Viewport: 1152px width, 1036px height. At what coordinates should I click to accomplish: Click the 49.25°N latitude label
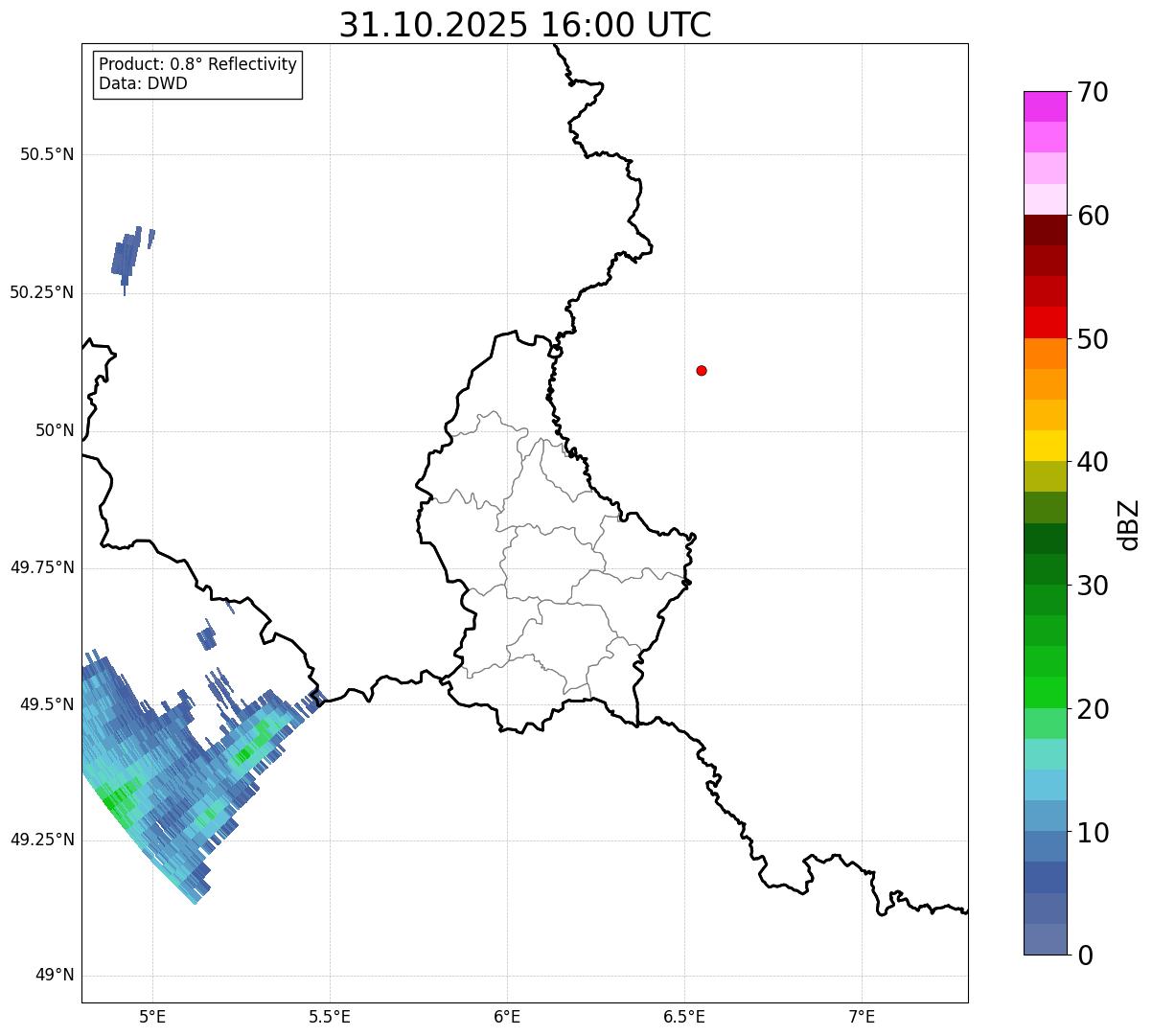point(42,840)
